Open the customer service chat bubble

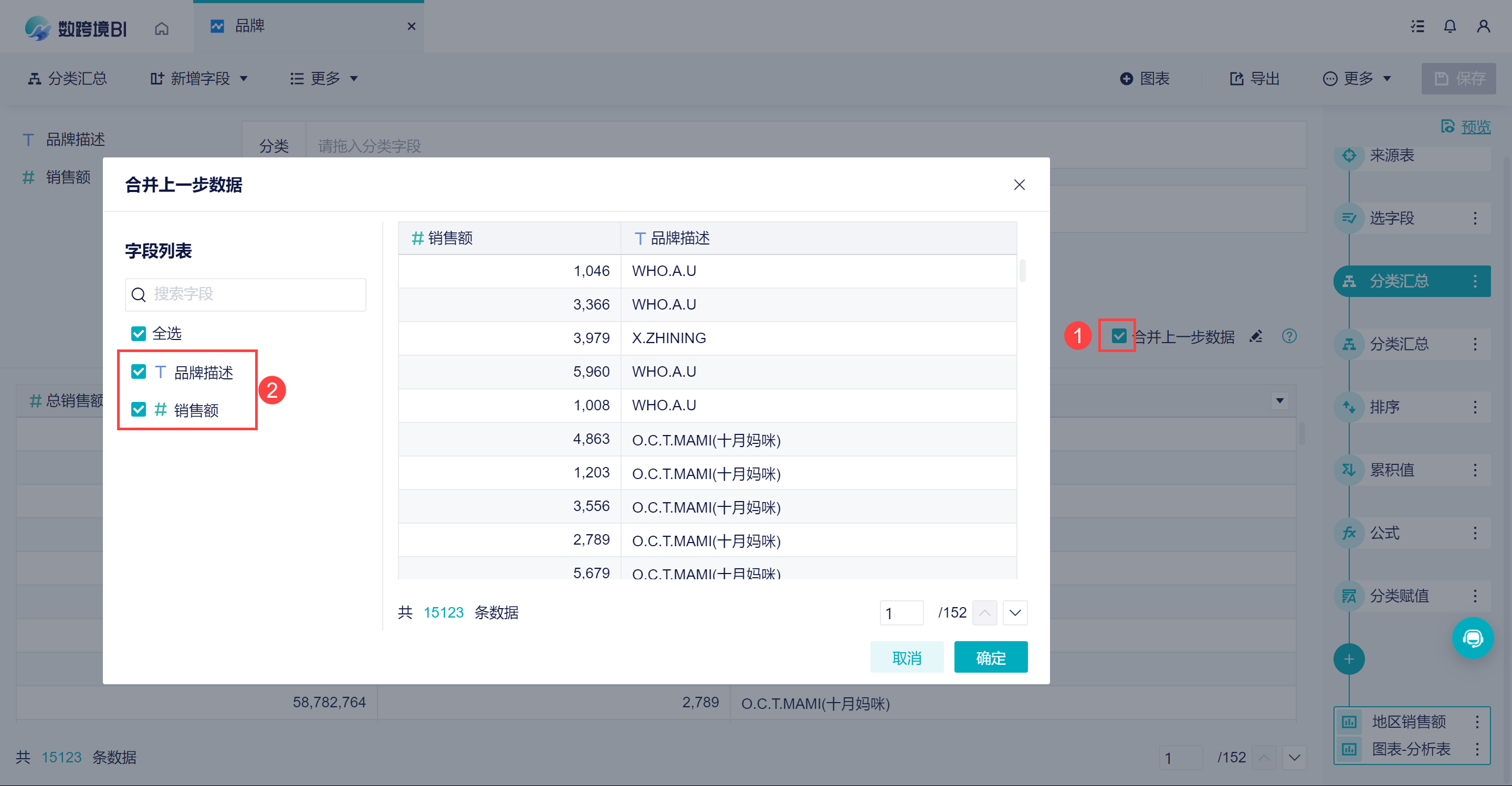coord(1472,638)
